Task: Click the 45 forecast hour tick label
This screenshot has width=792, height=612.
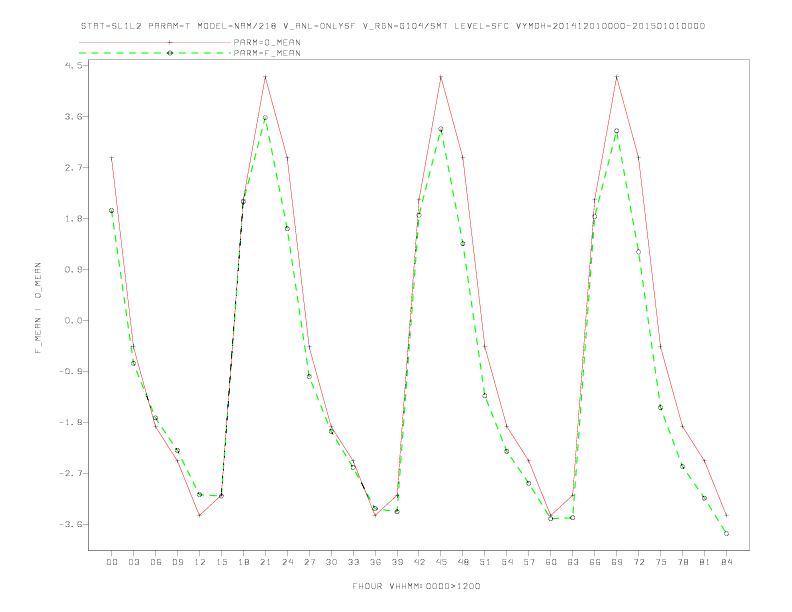Action: click(441, 562)
